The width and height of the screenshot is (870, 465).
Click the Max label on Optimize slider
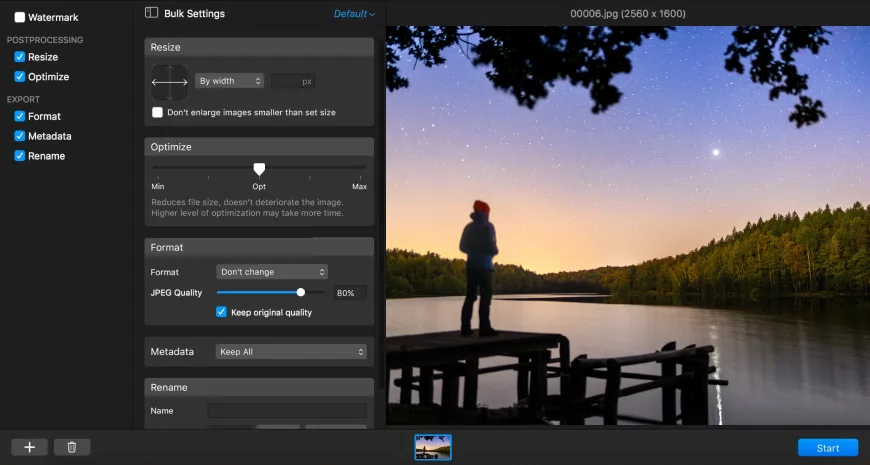(x=360, y=186)
